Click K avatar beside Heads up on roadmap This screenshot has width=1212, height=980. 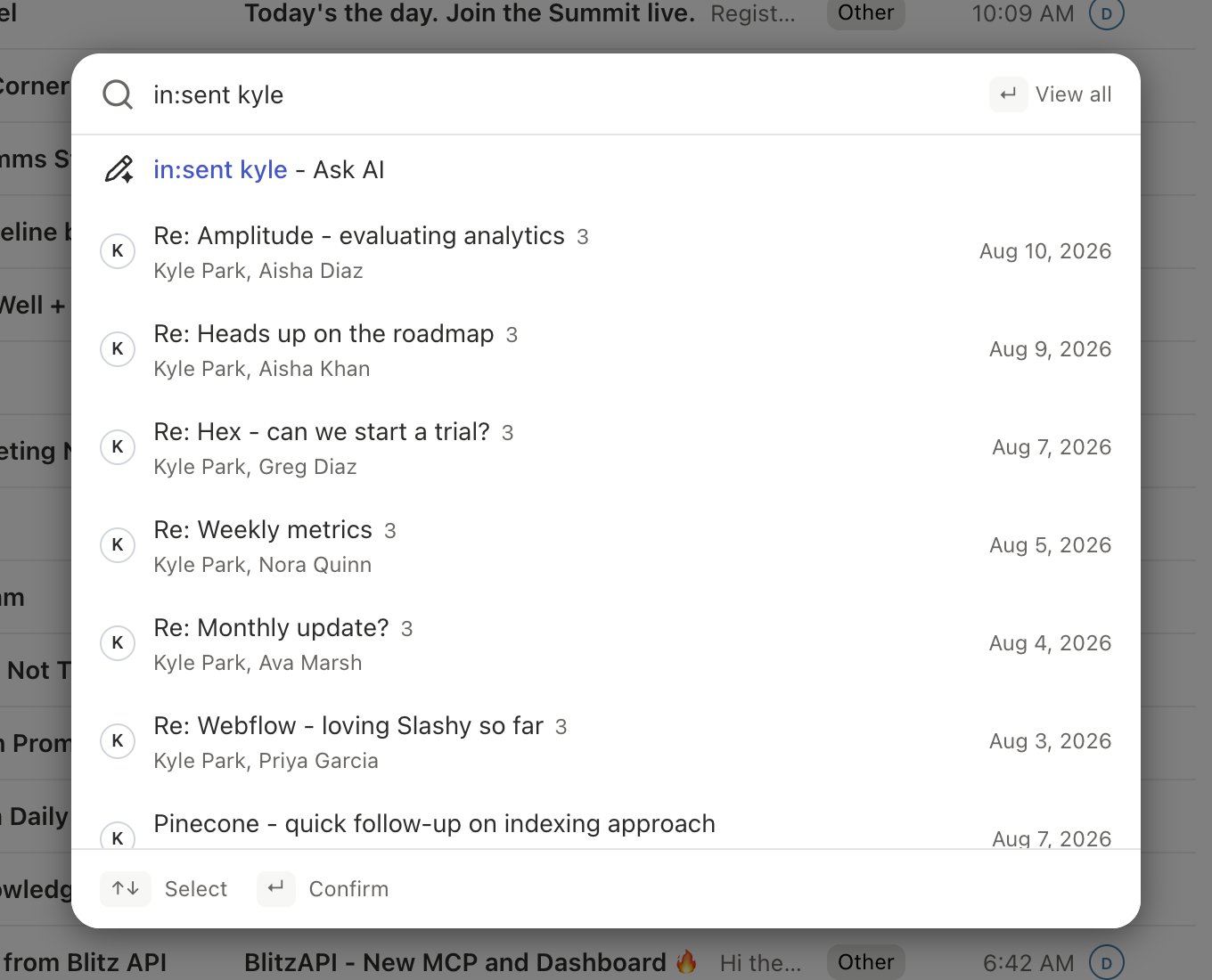118,349
